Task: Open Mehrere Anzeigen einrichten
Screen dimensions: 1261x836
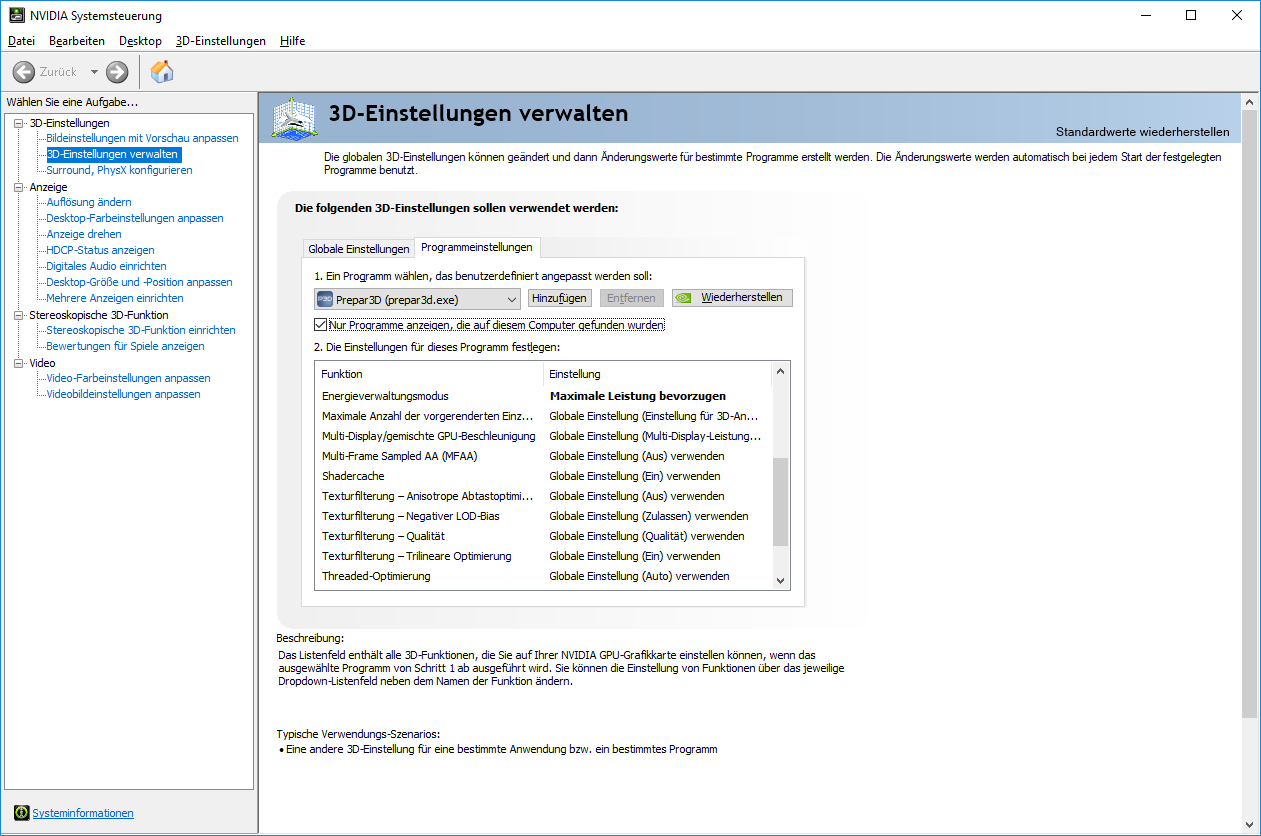Action: click(x=115, y=298)
